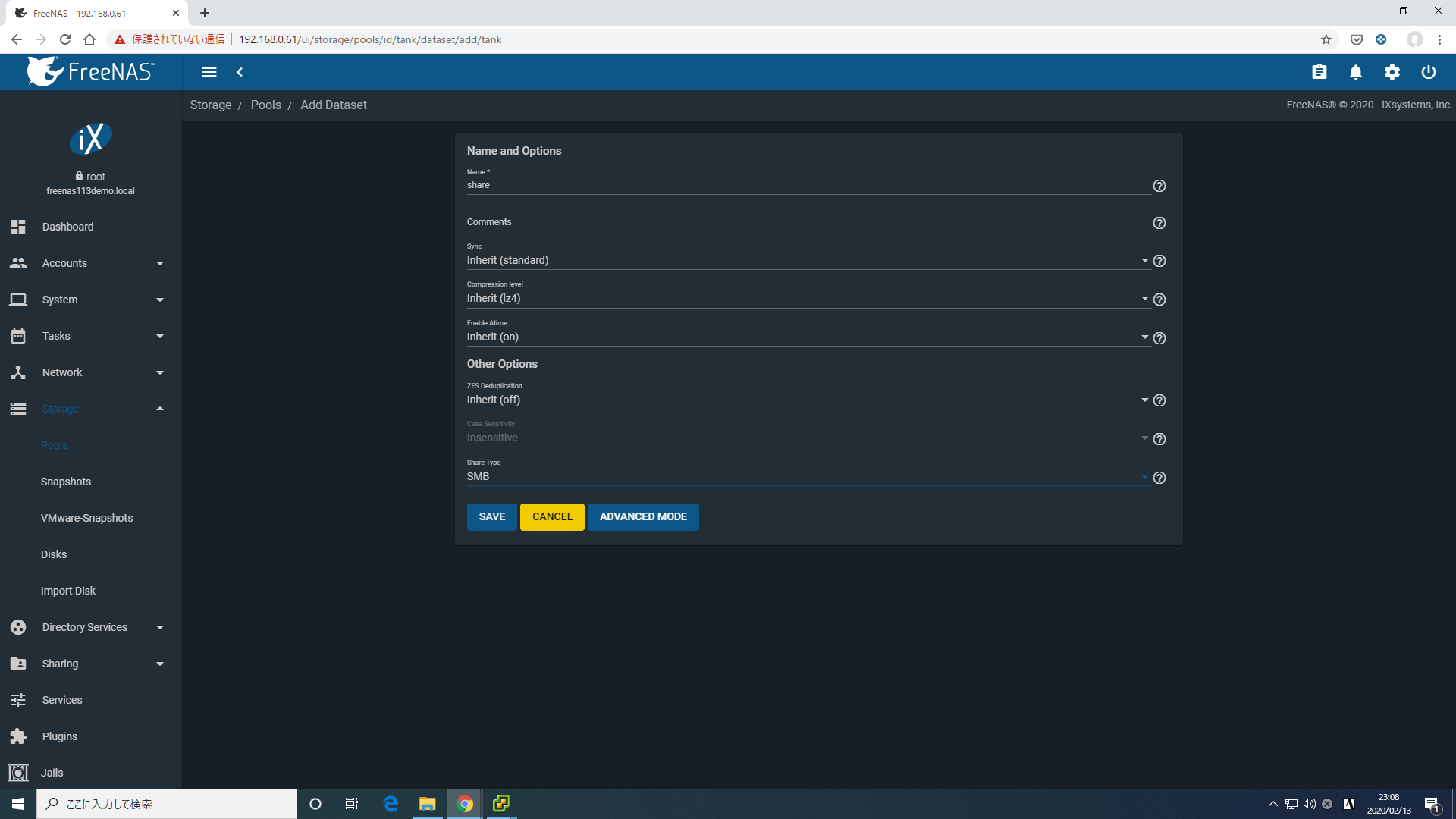Open the settings gear icon in header

[1392, 72]
